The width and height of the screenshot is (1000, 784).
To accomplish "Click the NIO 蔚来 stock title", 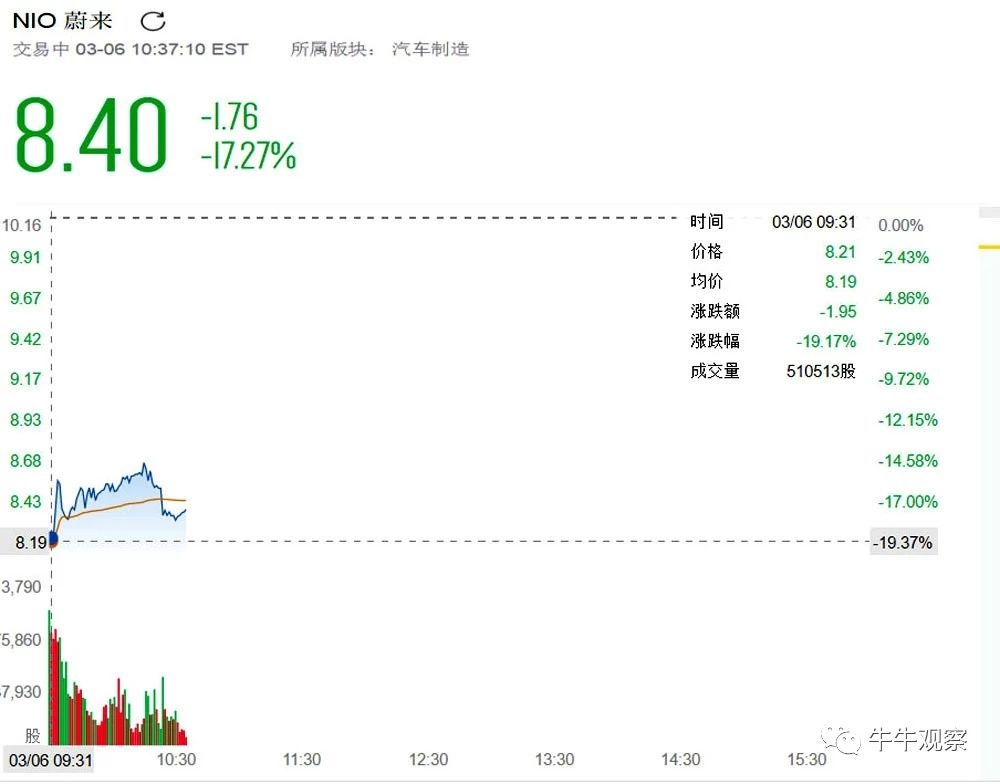I will [x=62, y=21].
